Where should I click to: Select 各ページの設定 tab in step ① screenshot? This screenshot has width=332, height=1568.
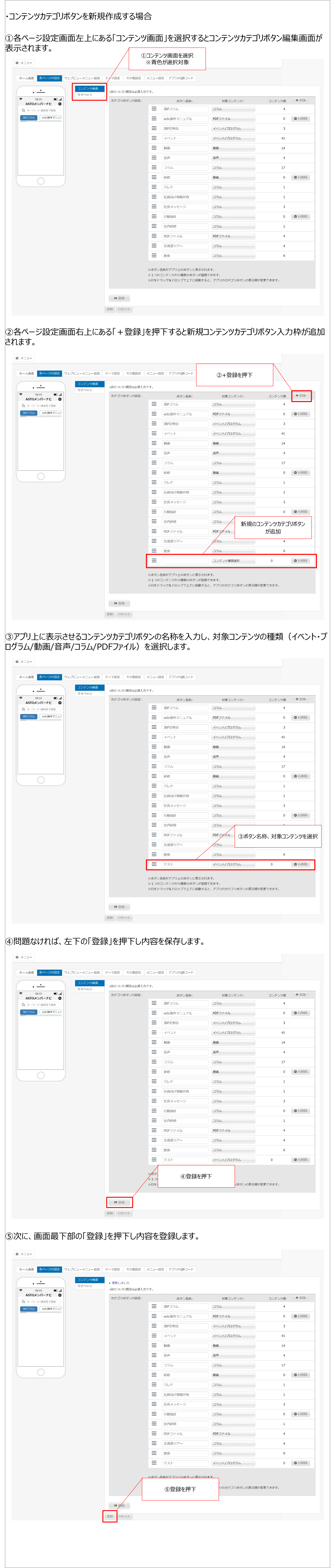tap(49, 78)
